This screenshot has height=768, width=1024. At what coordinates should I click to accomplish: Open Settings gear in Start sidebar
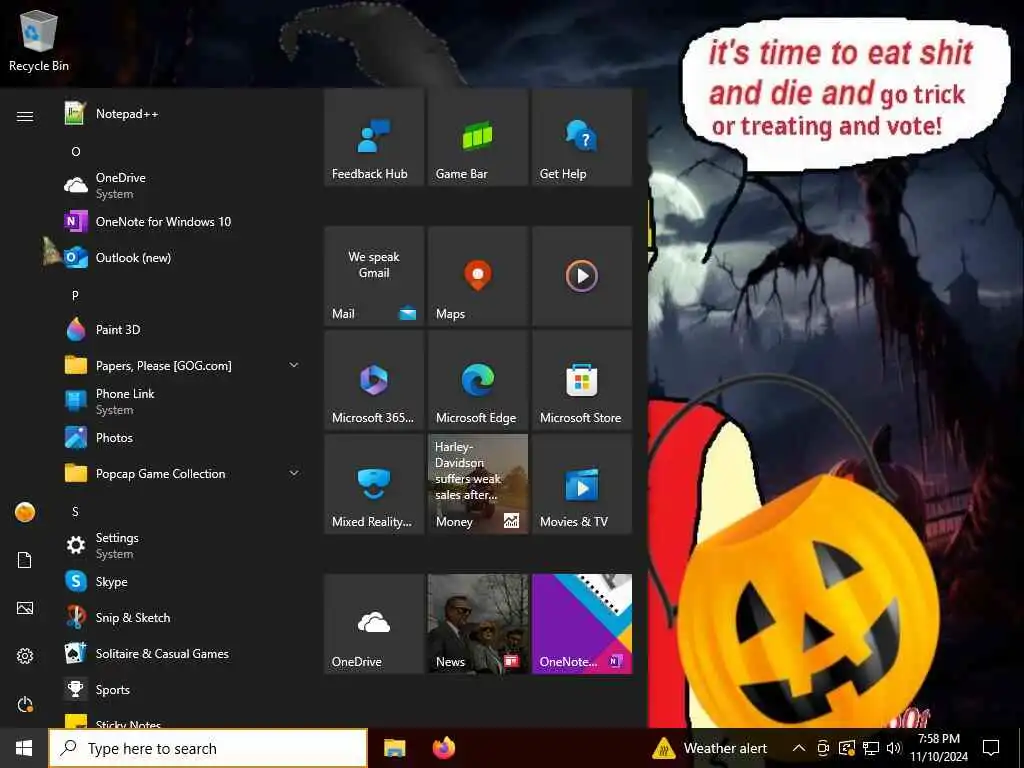click(25, 656)
